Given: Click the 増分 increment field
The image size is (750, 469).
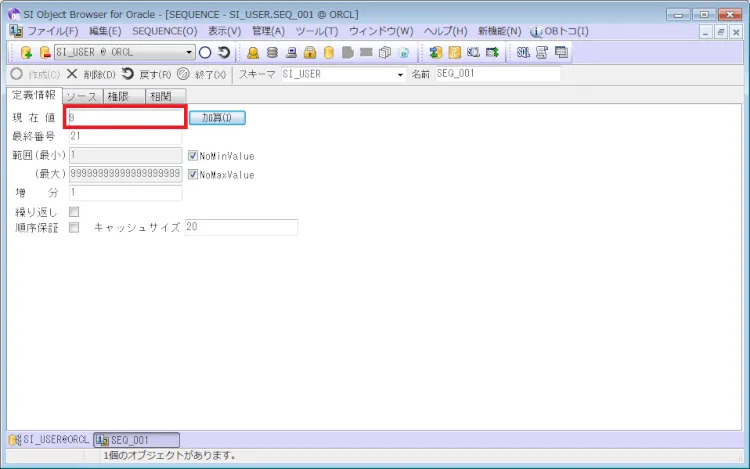Looking at the screenshot, I should pos(125,193).
